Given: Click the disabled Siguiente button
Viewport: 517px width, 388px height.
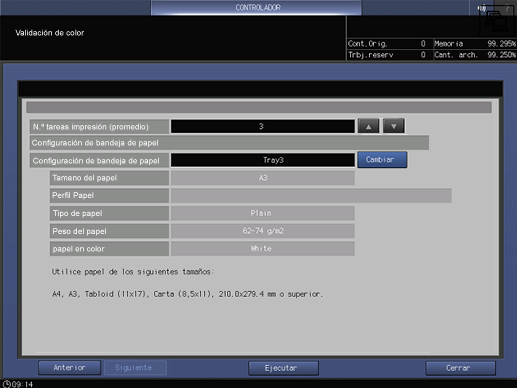Looking at the screenshot, I should point(135,368).
